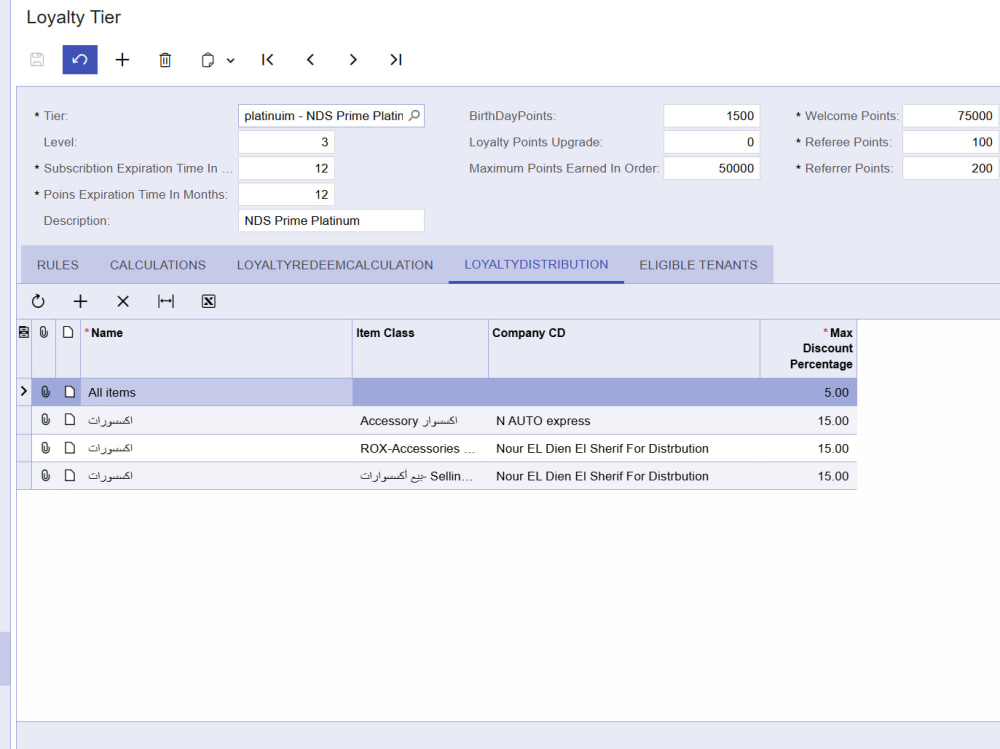This screenshot has height=749, width=1000.
Task: Add a new row to the grid
Action: 80,301
